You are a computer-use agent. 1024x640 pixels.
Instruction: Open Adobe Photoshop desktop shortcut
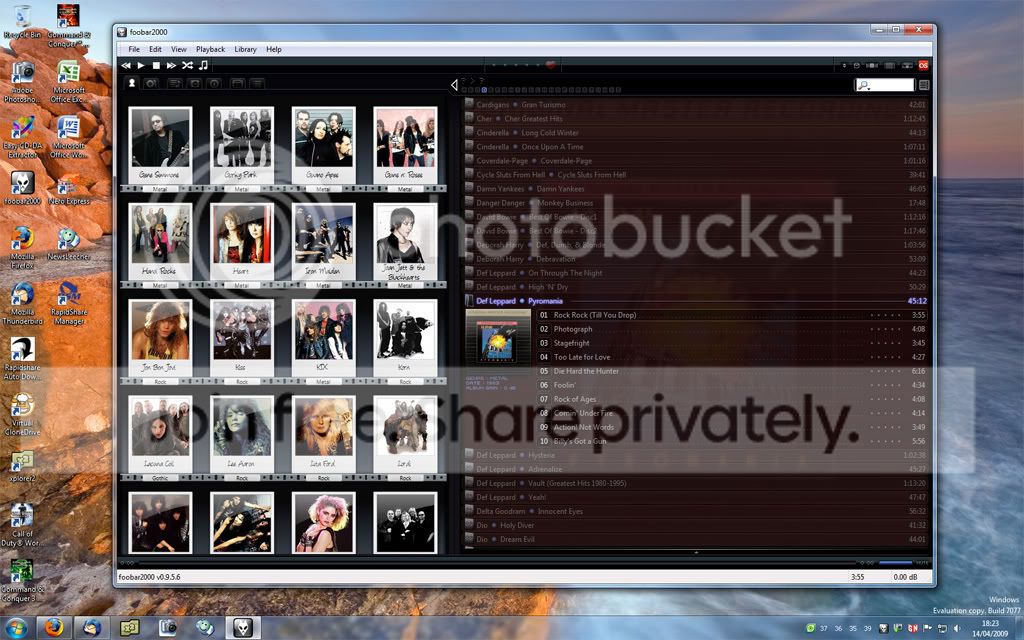pyautogui.click(x=22, y=82)
